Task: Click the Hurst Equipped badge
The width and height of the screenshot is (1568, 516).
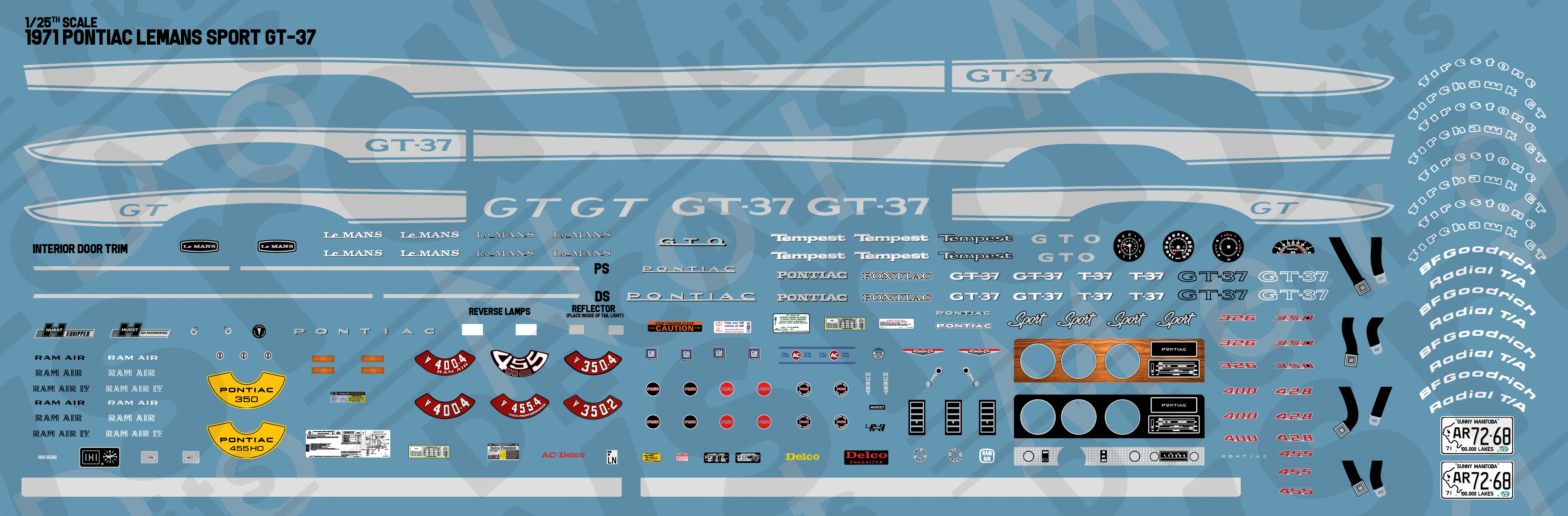Action: pyautogui.click(x=65, y=331)
